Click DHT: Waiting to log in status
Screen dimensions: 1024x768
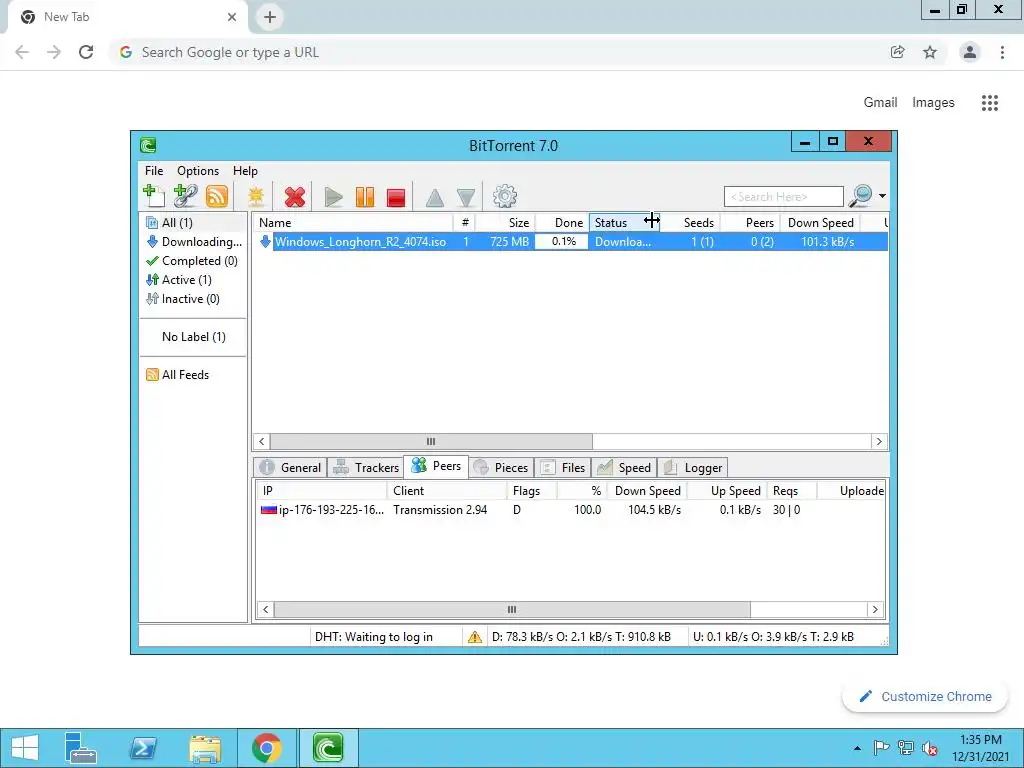(374, 637)
